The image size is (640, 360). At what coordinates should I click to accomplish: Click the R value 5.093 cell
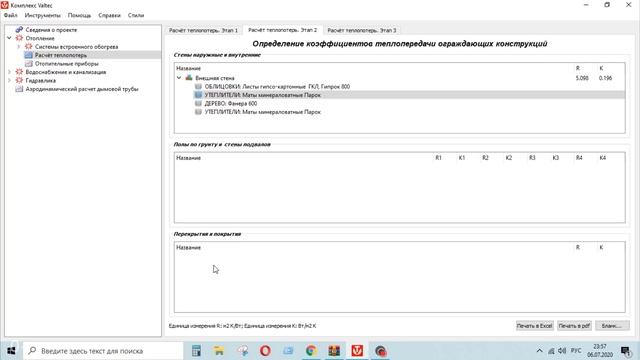(582, 78)
